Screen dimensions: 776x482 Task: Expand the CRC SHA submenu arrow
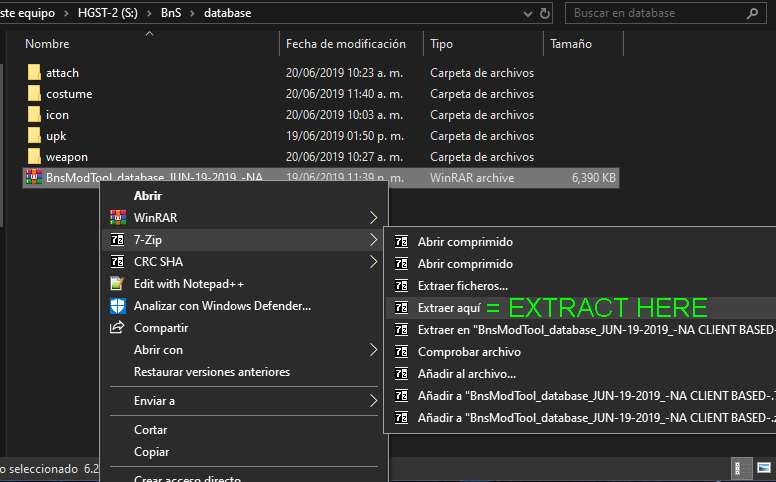[373, 261]
